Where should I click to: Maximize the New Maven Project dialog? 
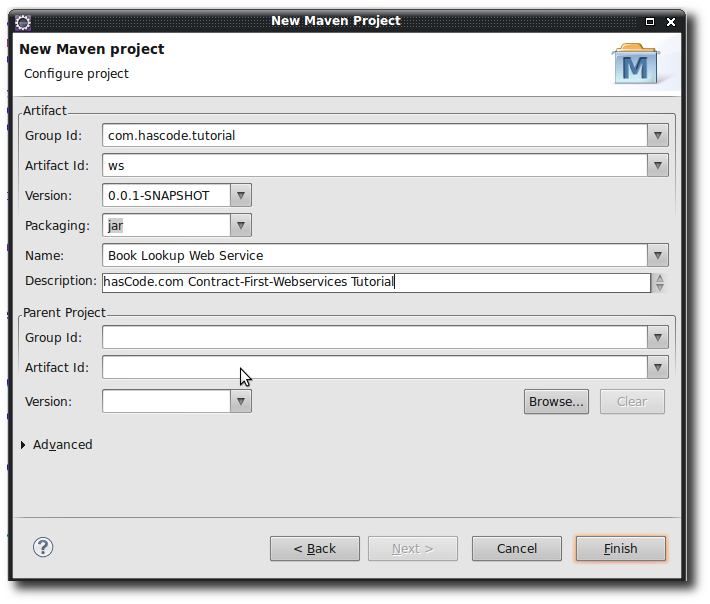click(x=650, y=21)
